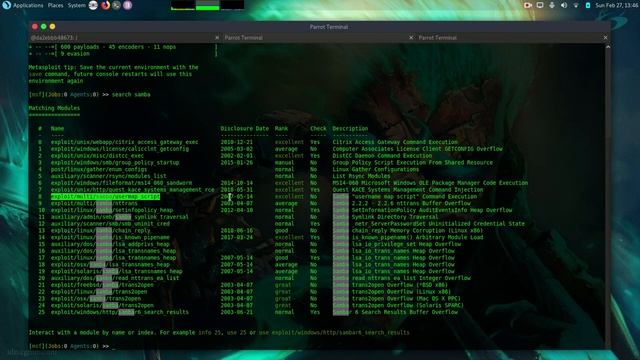
Task: Click the setinfopolicy_heap module name
Action: [x=112, y=210]
